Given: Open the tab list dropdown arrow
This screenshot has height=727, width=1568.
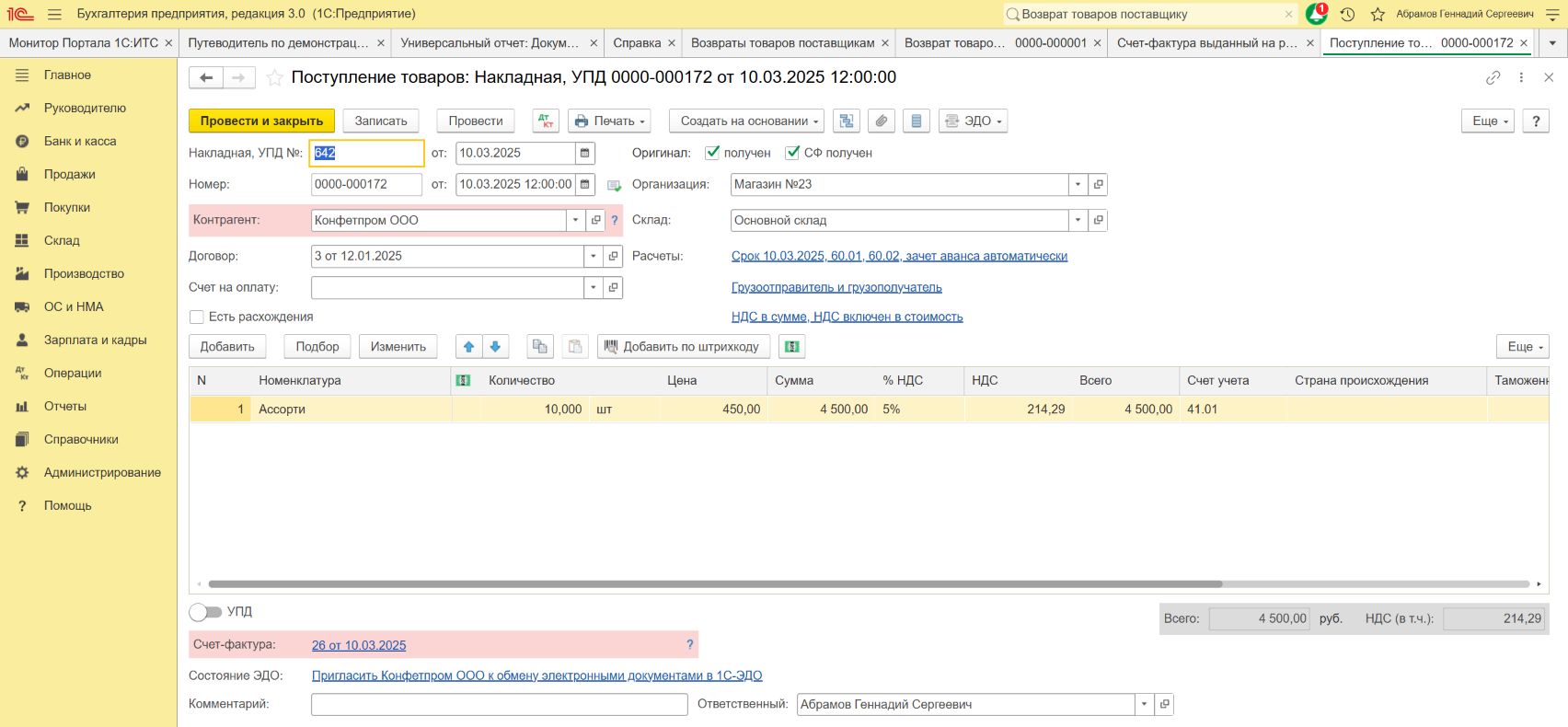Looking at the screenshot, I should (x=1552, y=43).
